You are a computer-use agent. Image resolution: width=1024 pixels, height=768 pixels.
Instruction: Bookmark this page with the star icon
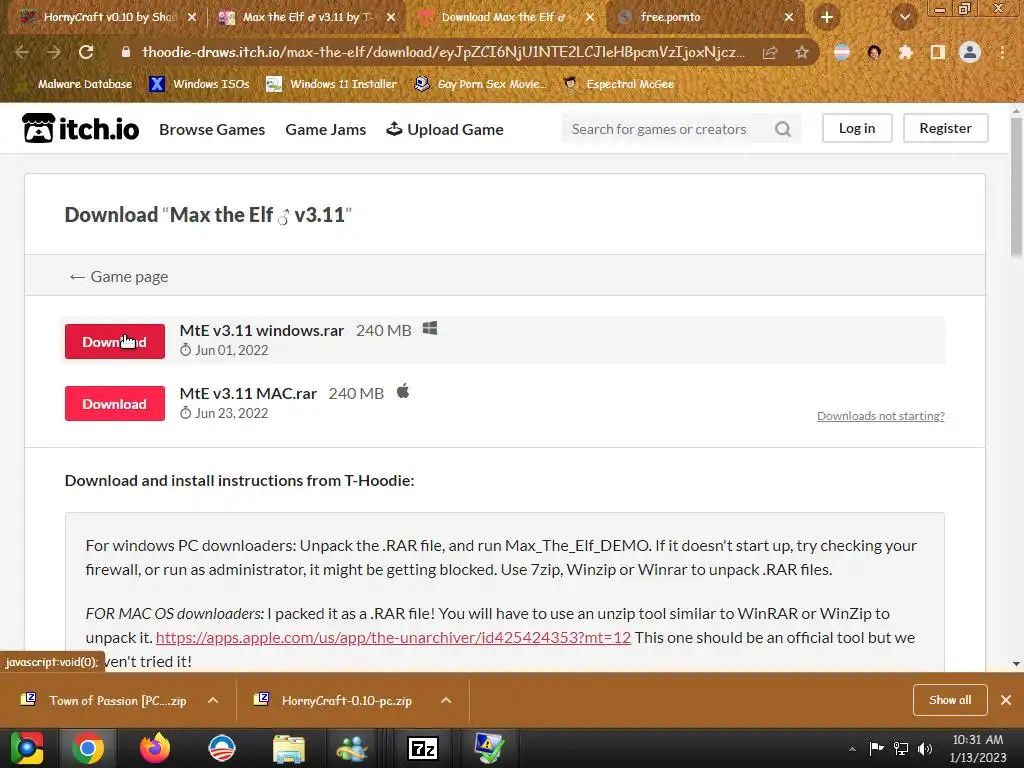coord(802,52)
